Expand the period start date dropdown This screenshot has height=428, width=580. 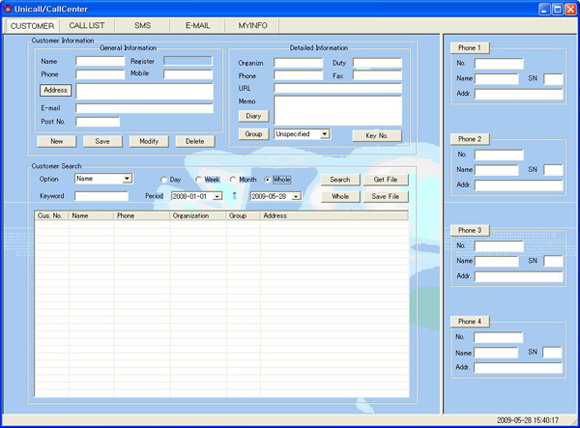(x=218, y=196)
